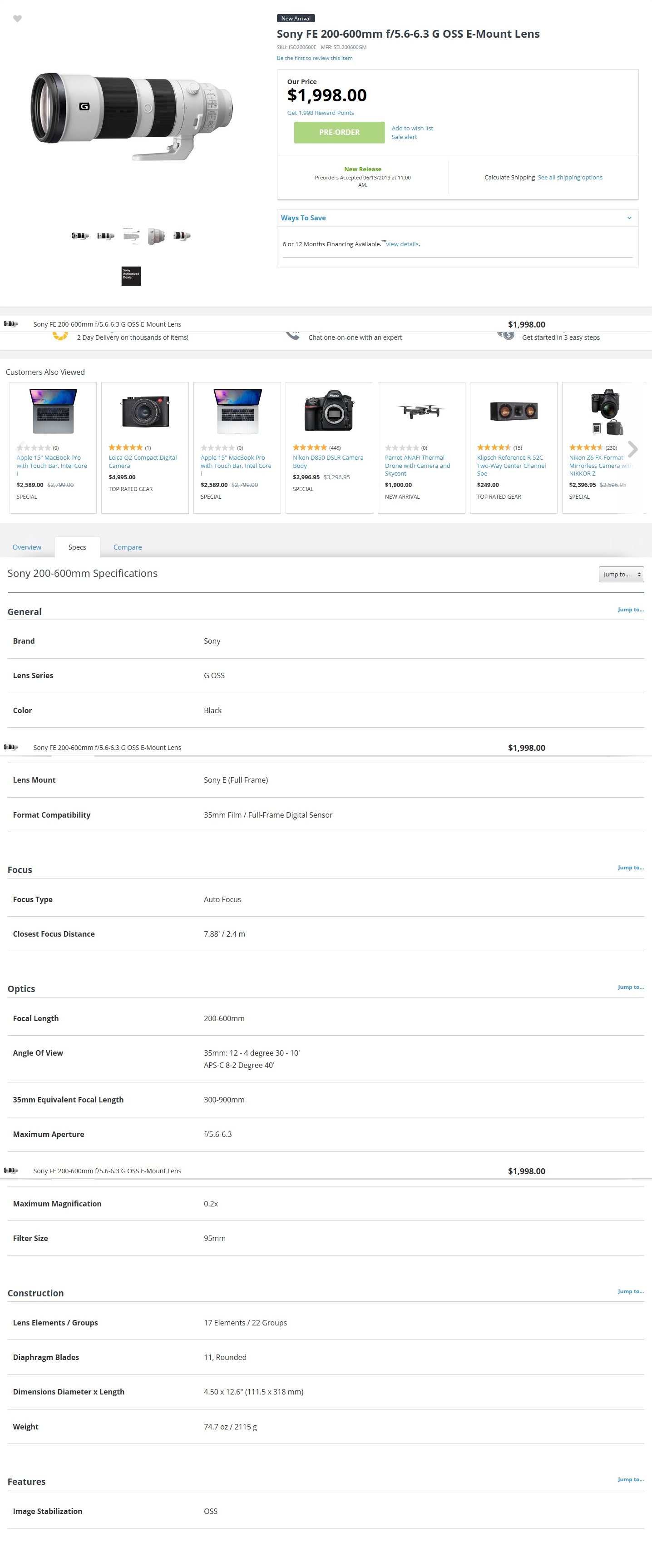Open Nikon Z6 FX-Format camera link
Image resolution: width=652 pixels, height=1568 pixels.
[600, 466]
